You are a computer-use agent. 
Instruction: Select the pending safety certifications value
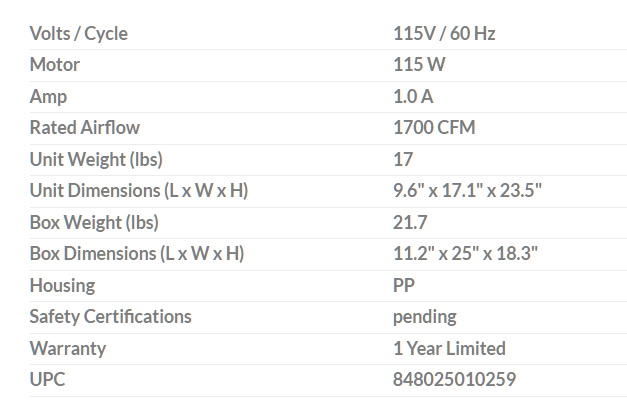pyautogui.click(x=425, y=317)
